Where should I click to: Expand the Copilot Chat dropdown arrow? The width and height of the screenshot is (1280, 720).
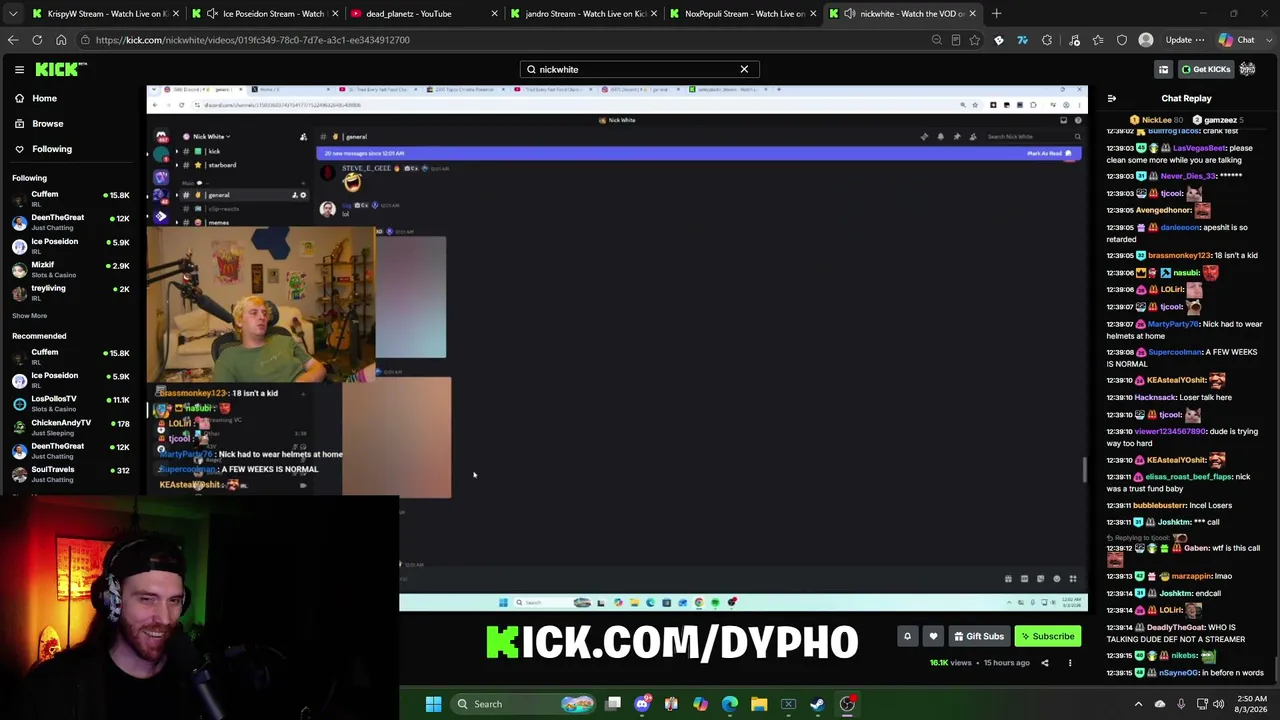1268,40
